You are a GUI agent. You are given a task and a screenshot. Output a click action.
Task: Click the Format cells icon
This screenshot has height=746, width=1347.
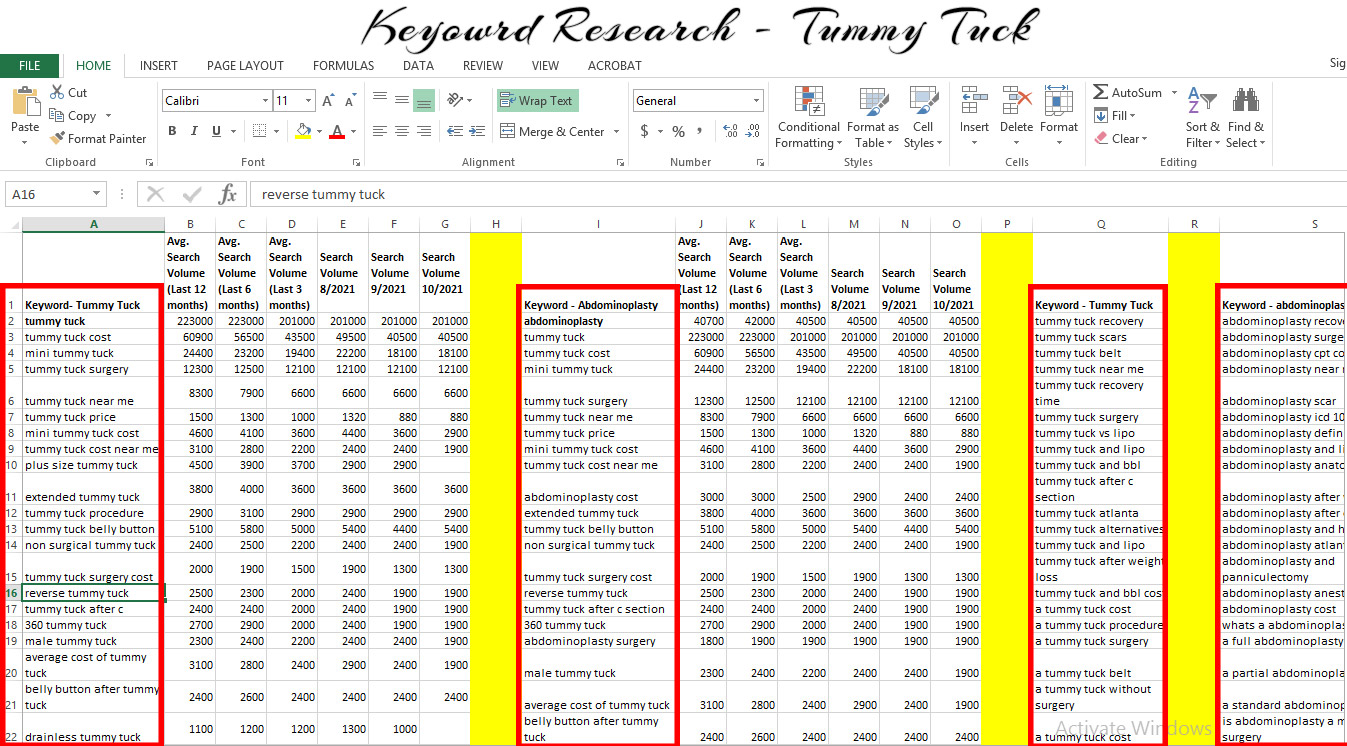(1058, 101)
